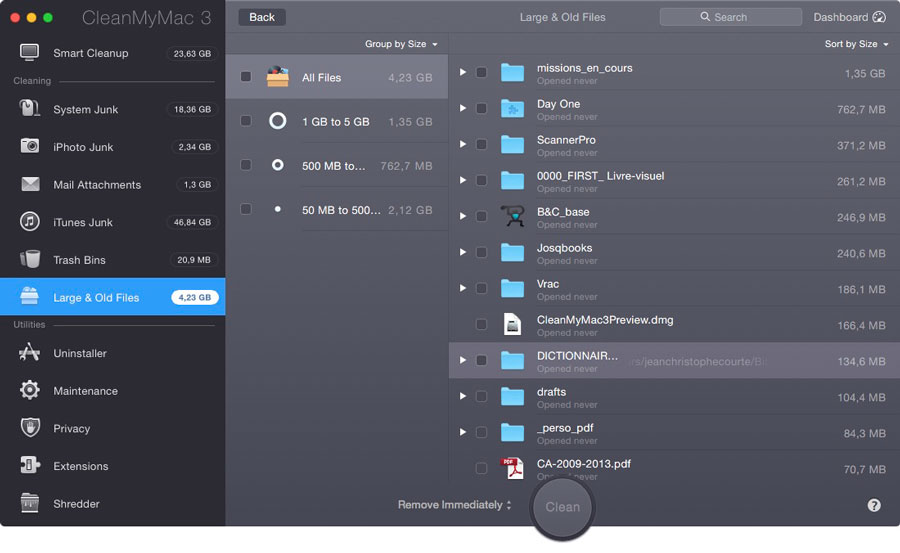Expand the missions_en_cours folder
Image resolution: width=900 pixels, height=553 pixels.
[x=463, y=72]
